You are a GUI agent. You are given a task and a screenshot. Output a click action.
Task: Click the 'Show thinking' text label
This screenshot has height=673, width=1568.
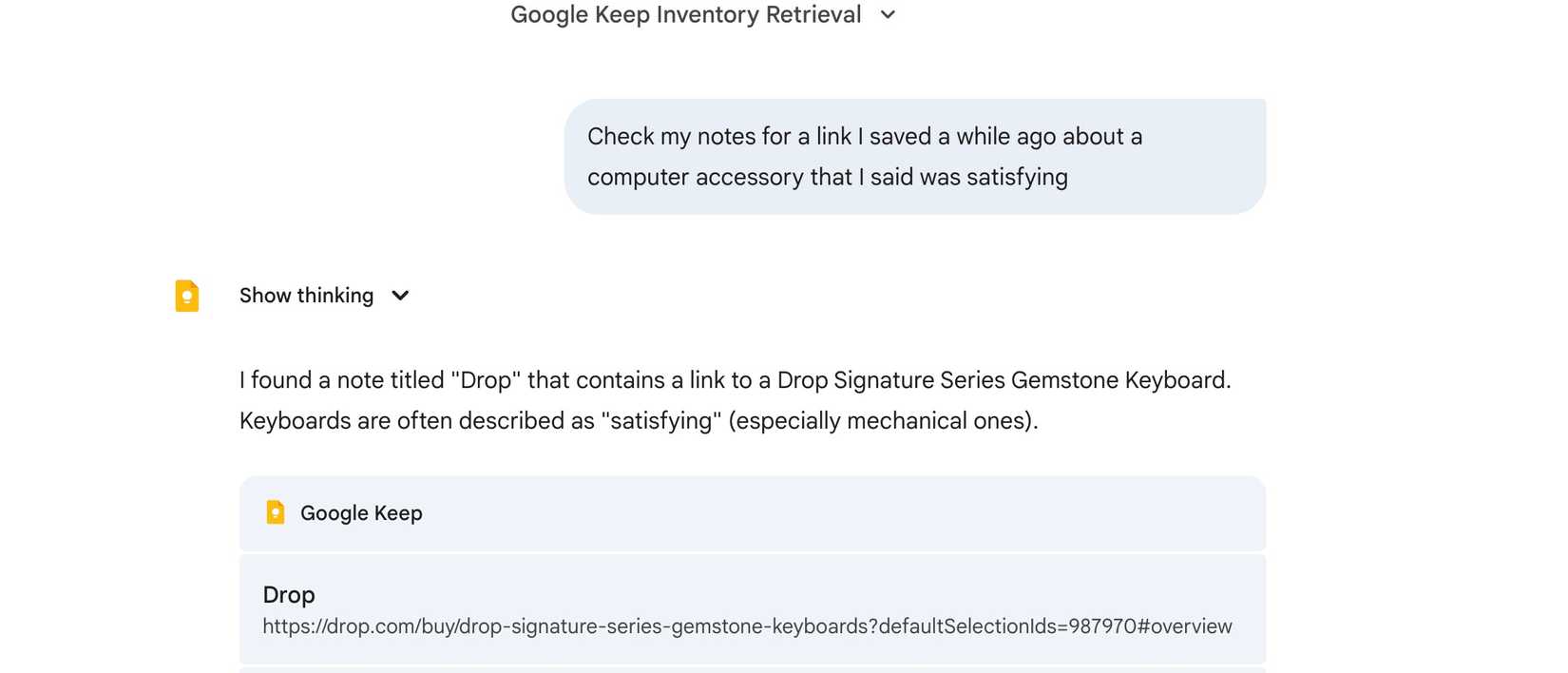click(306, 296)
